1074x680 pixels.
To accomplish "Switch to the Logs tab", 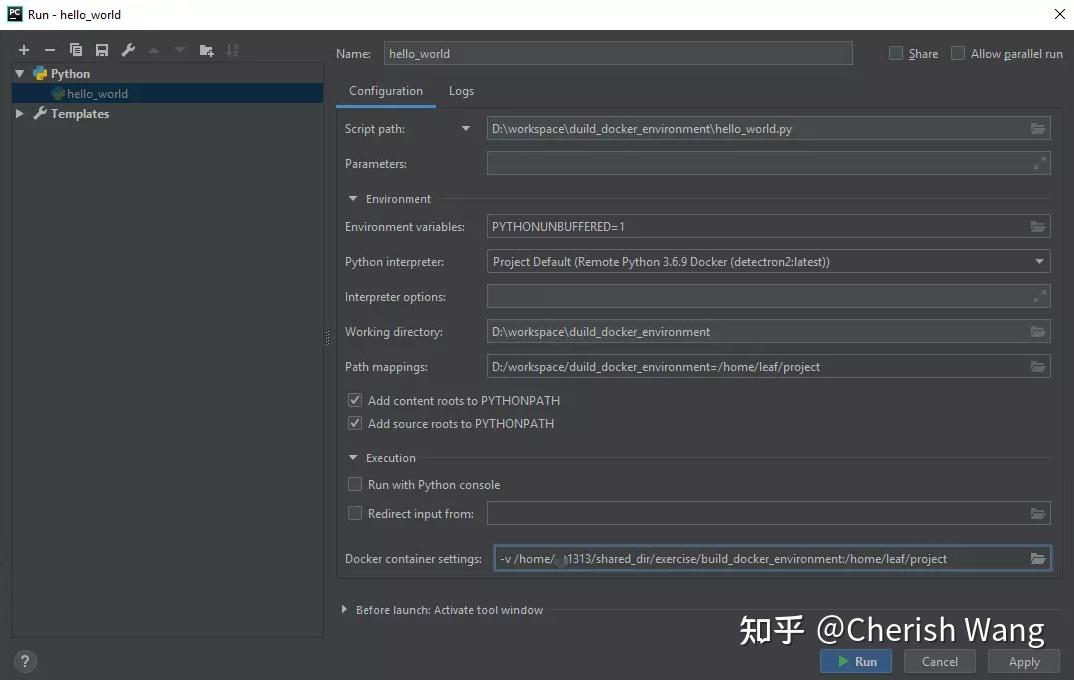I will click(x=461, y=90).
